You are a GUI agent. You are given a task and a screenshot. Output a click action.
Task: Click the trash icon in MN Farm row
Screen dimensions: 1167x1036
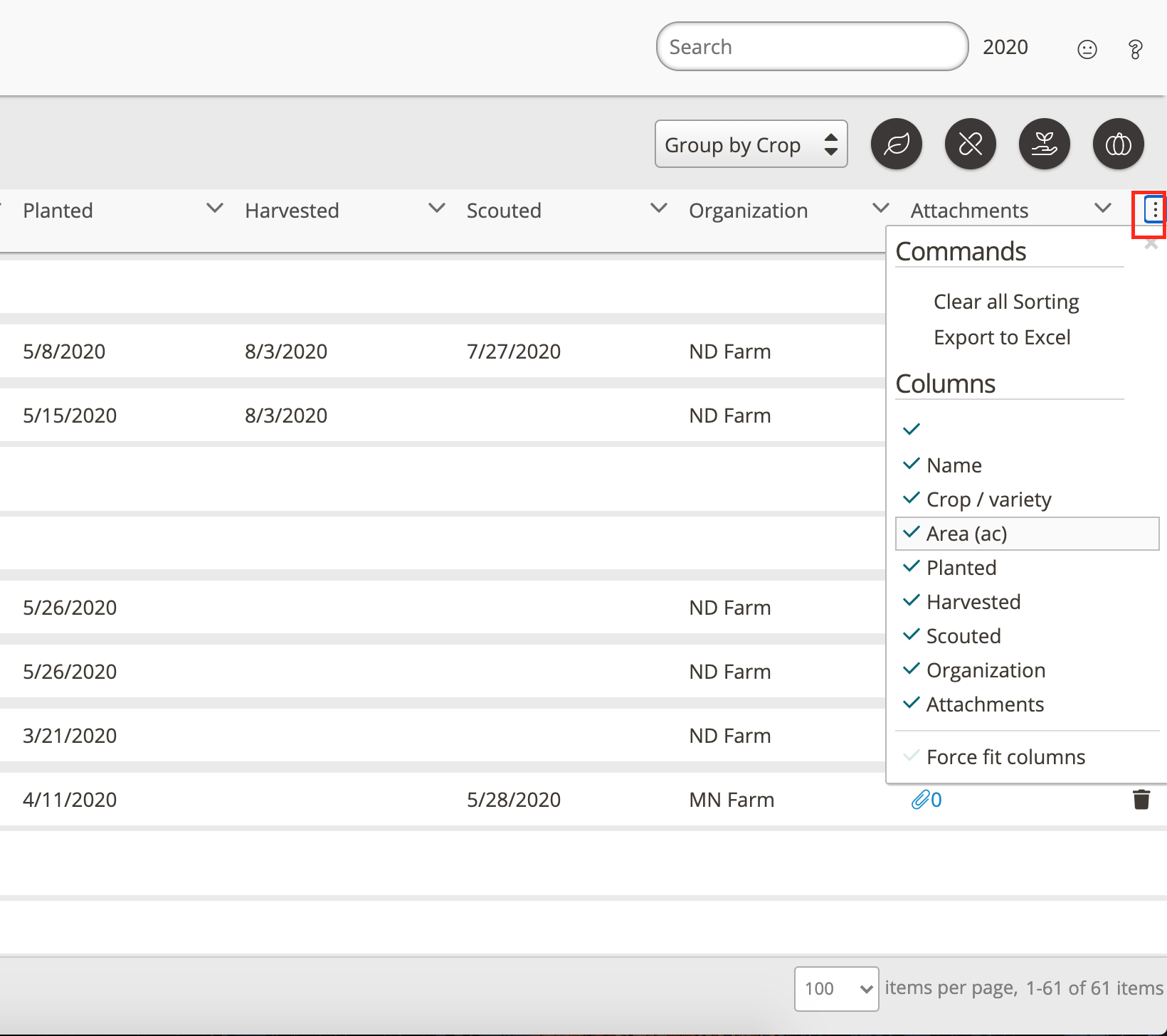coord(1141,799)
